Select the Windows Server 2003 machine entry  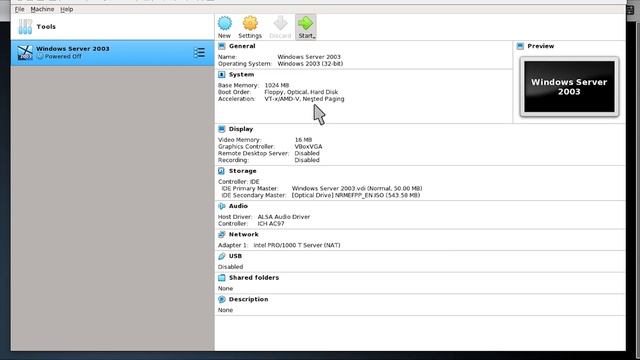pos(112,53)
